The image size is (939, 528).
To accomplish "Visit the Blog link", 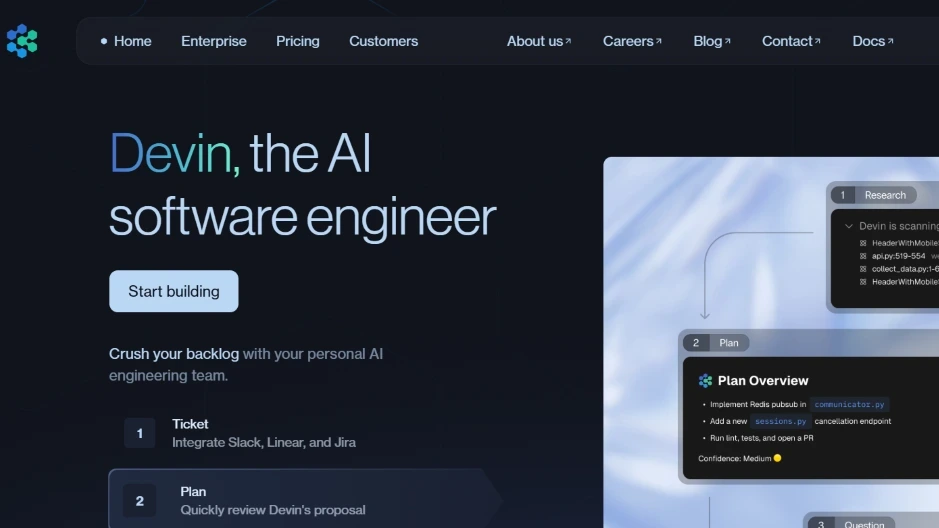I will pos(712,41).
